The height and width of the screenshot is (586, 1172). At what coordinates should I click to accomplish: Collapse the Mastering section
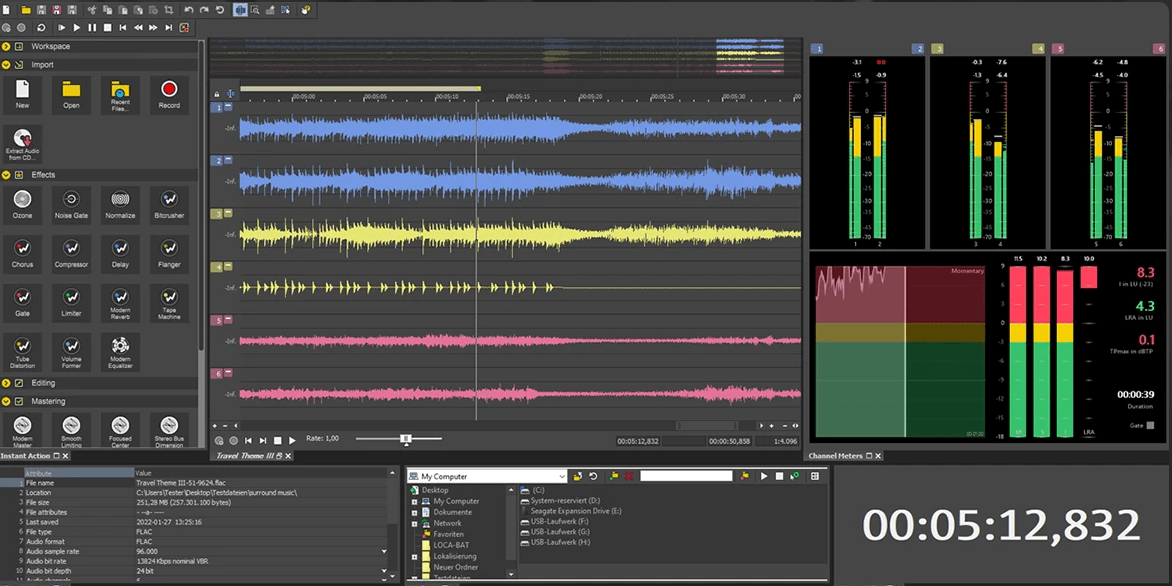(x=6, y=401)
